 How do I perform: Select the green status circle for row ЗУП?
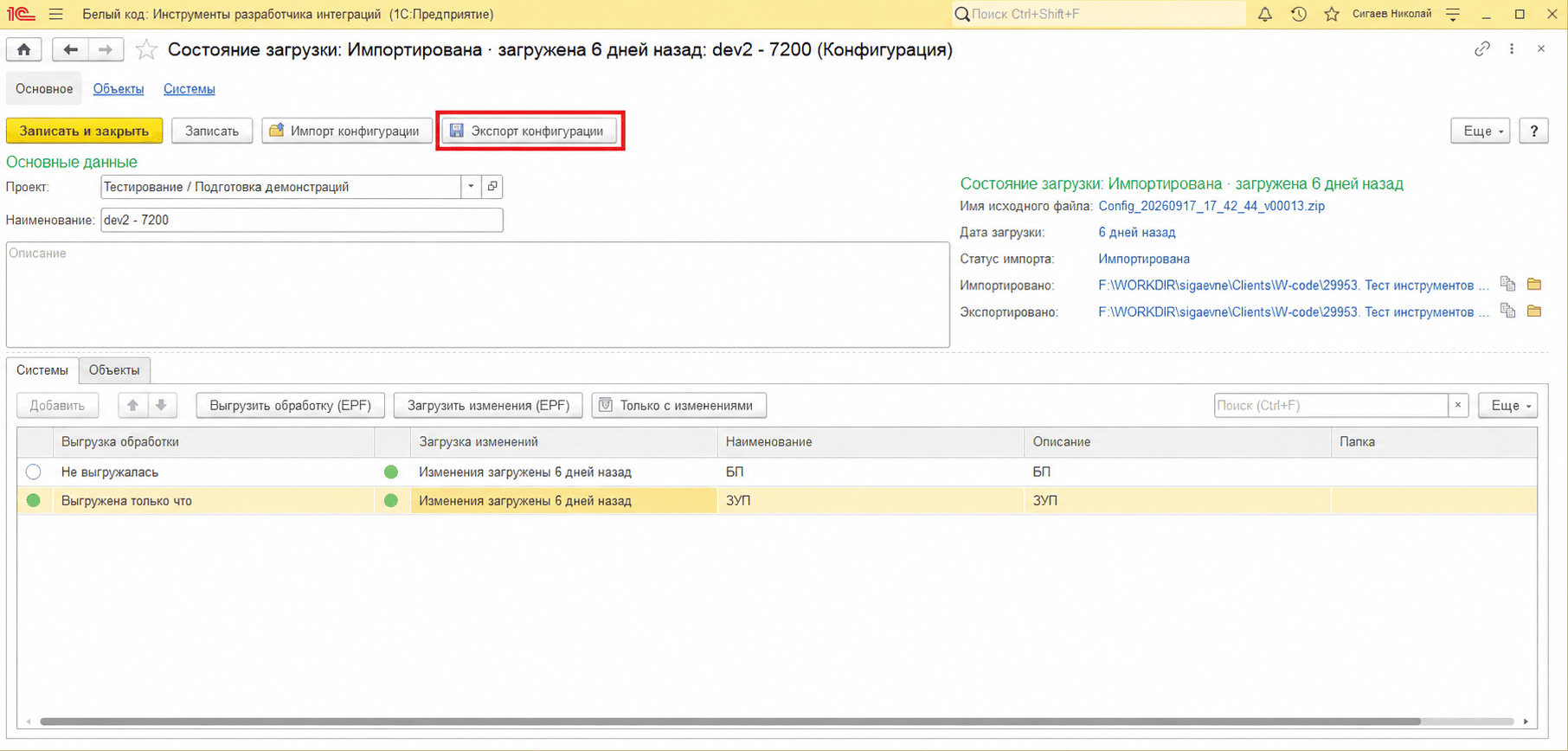click(33, 500)
